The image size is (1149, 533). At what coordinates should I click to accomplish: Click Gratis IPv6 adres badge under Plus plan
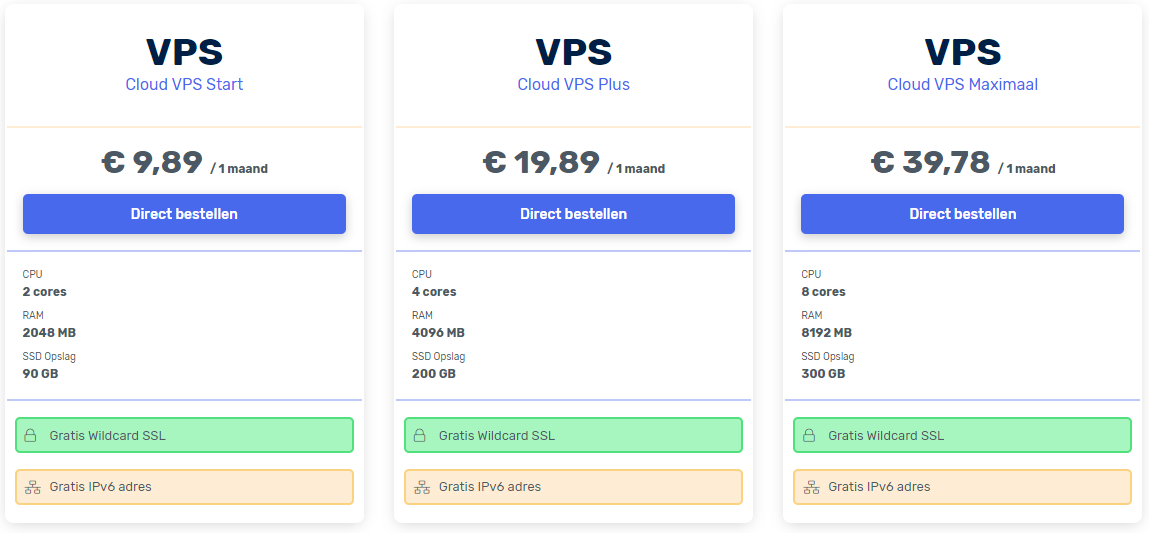573,487
